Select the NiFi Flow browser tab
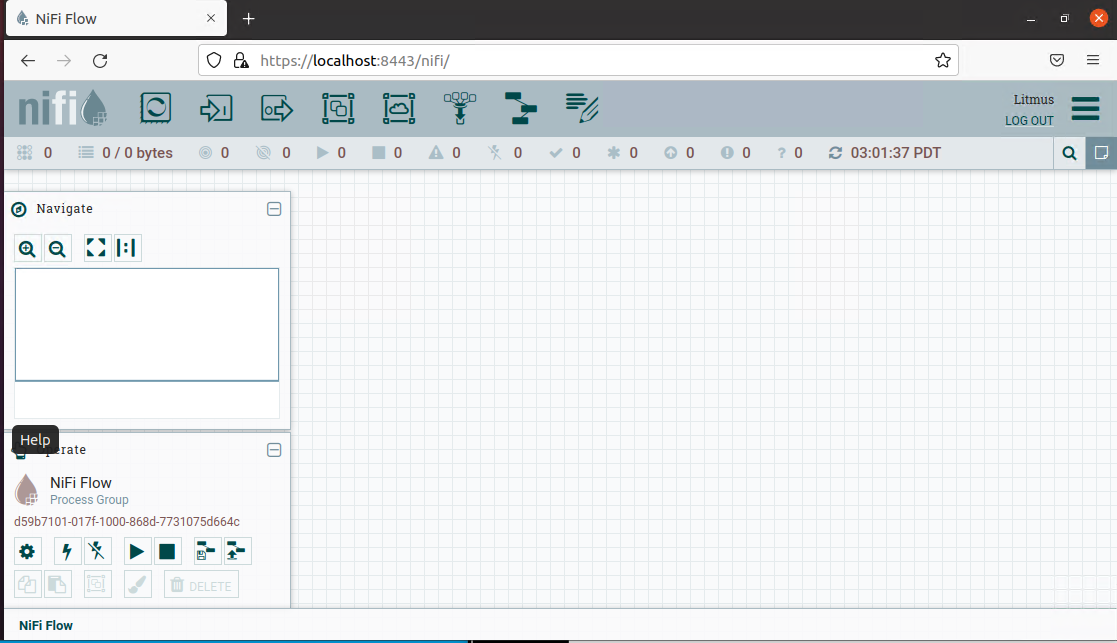The width and height of the screenshot is (1117, 643). tap(116, 19)
